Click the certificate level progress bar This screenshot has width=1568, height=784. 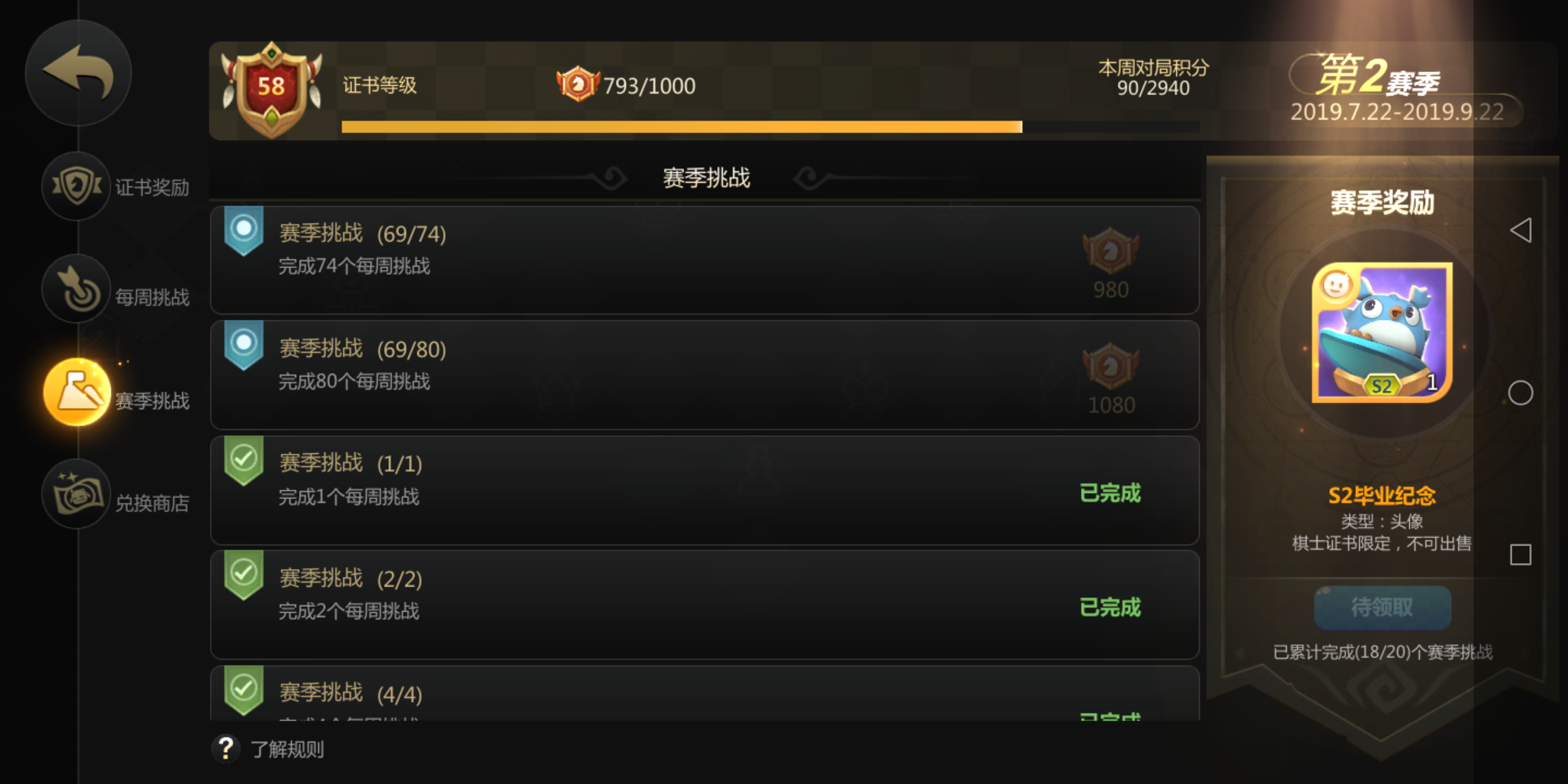point(770,127)
